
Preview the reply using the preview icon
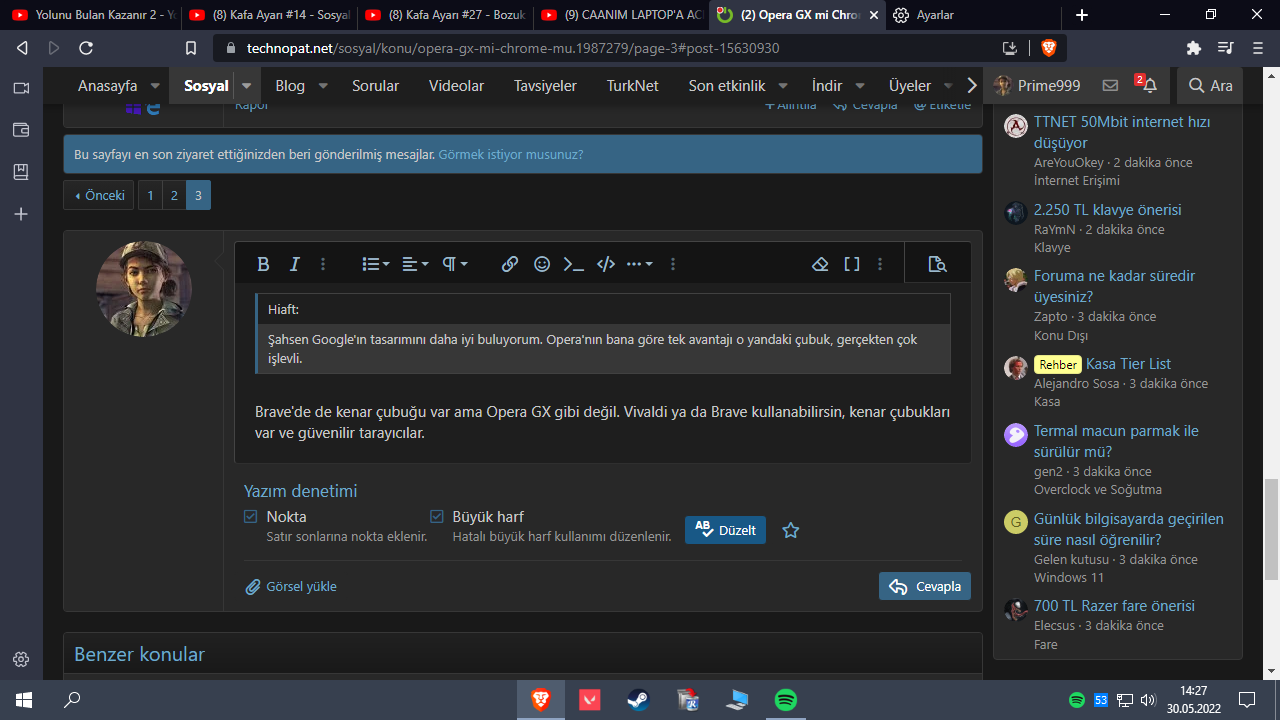click(937, 264)
